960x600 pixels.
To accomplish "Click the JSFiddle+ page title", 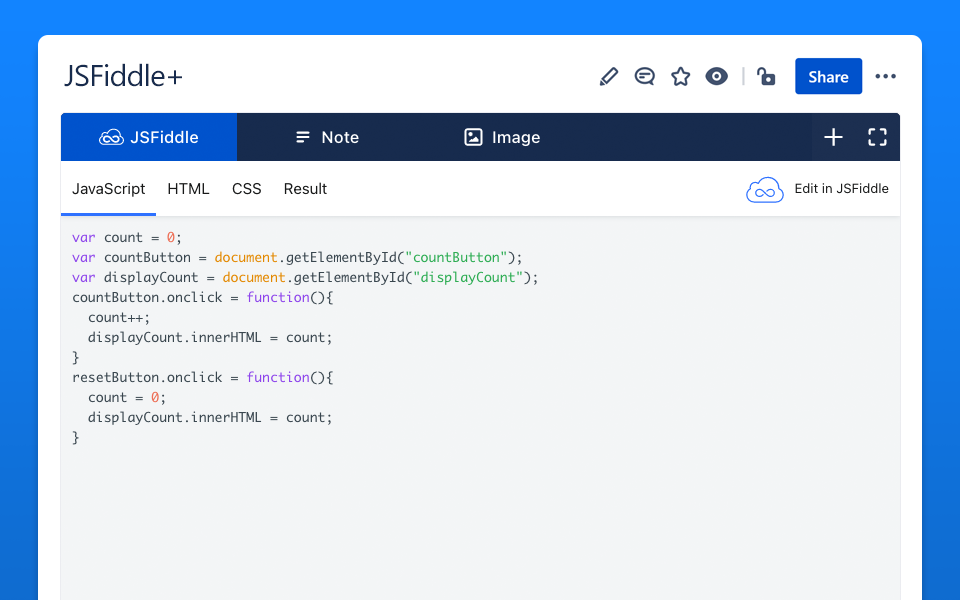I will [123, 77].
